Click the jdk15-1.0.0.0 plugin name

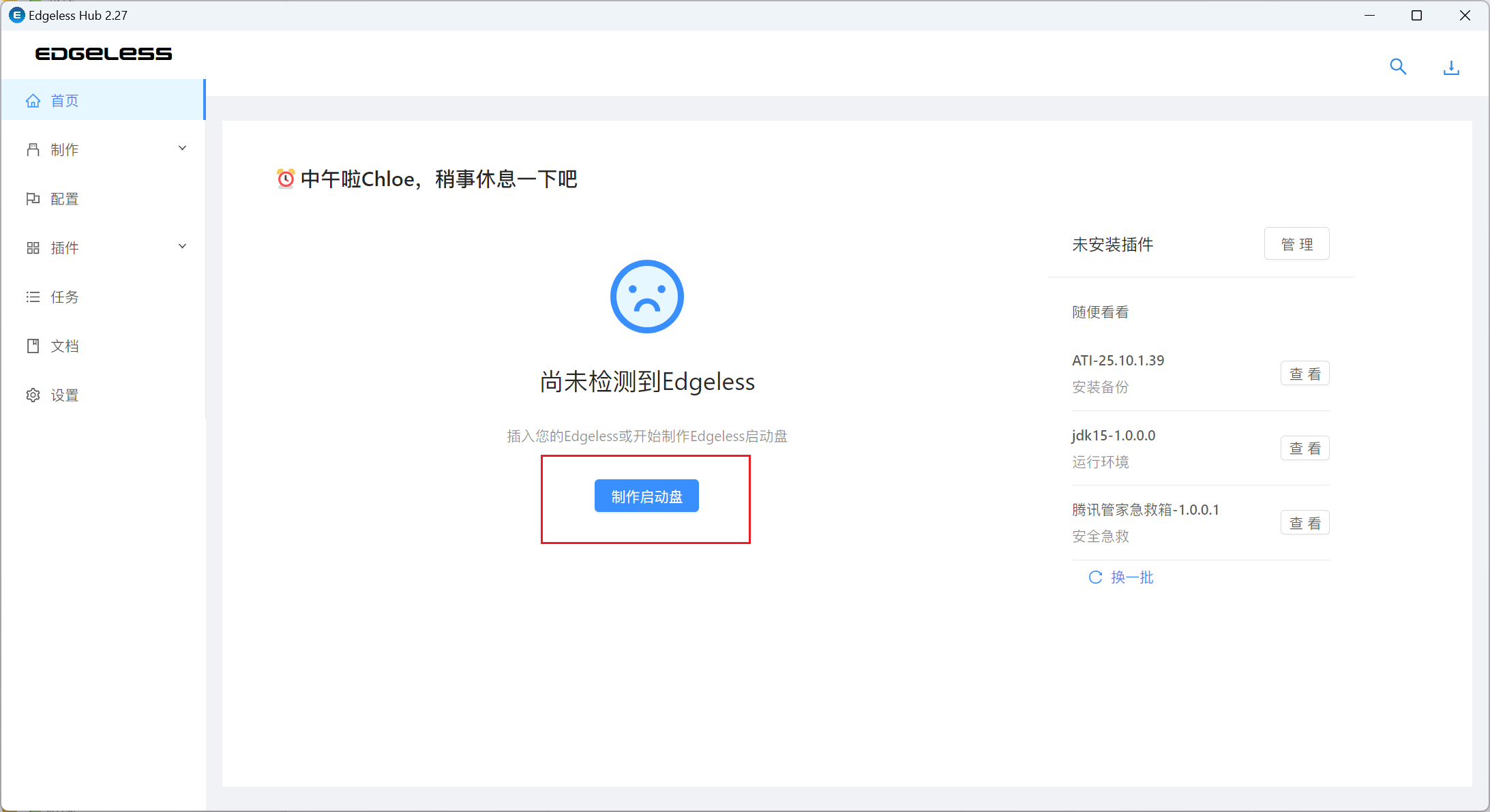1114,435
